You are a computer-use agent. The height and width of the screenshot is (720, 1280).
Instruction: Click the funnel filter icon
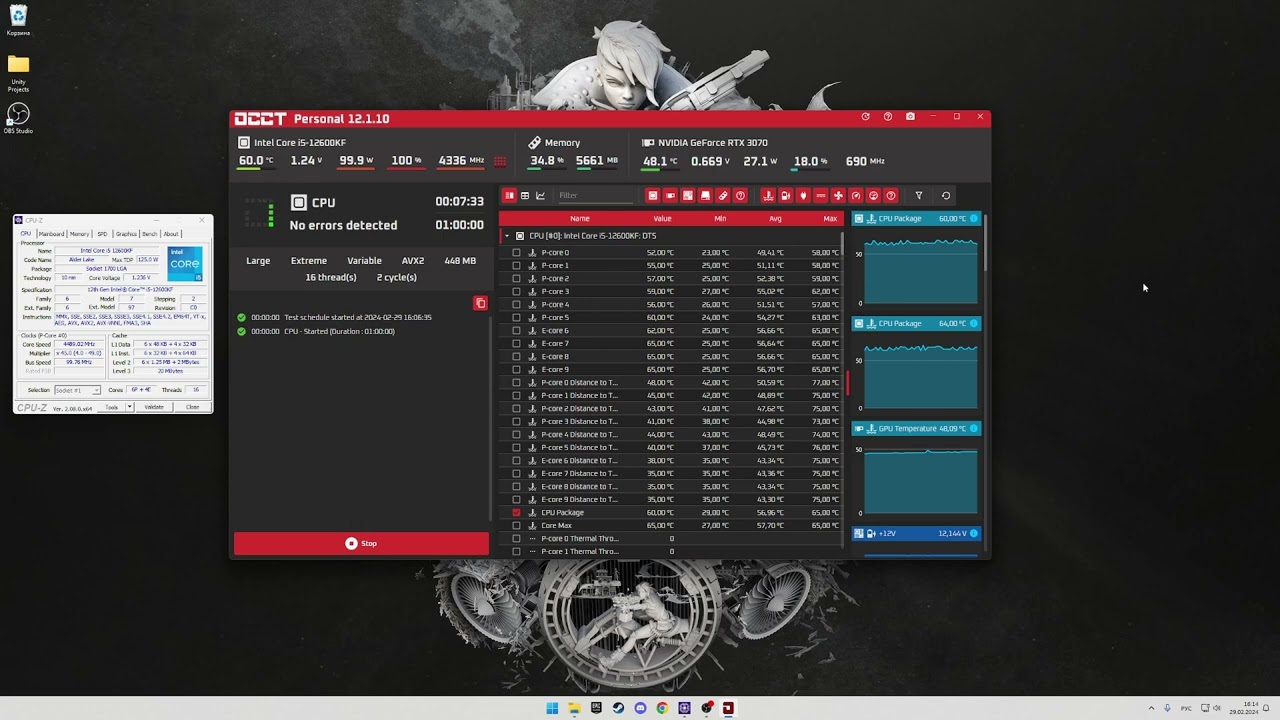click(919, 196)
